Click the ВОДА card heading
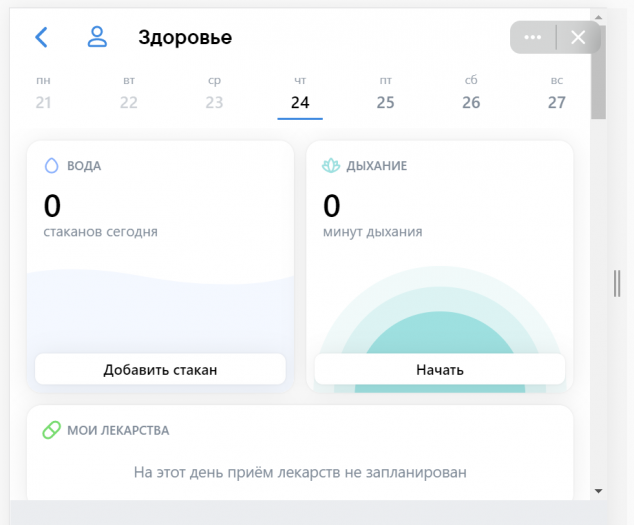Image resolution: width=634 pixels, height=525 pixels. [x=84, y=166]
